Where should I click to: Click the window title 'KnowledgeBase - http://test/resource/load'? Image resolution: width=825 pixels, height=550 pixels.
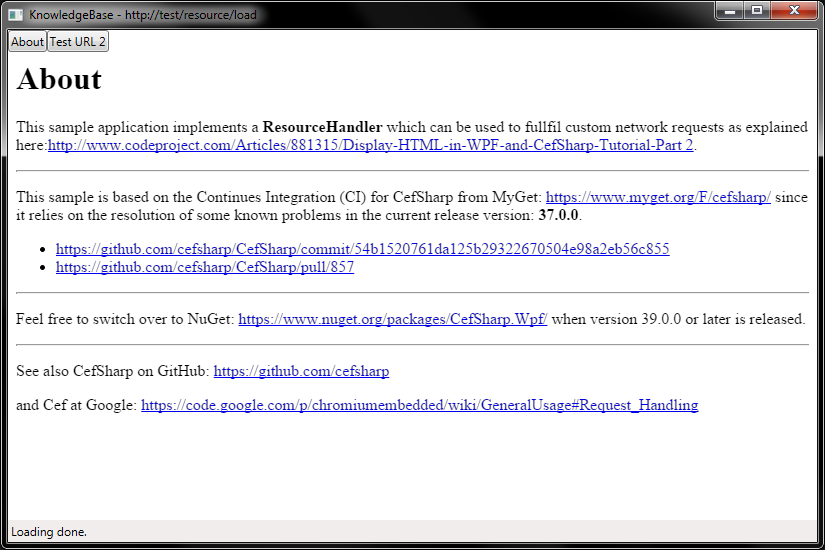click(x=143, y=15)
